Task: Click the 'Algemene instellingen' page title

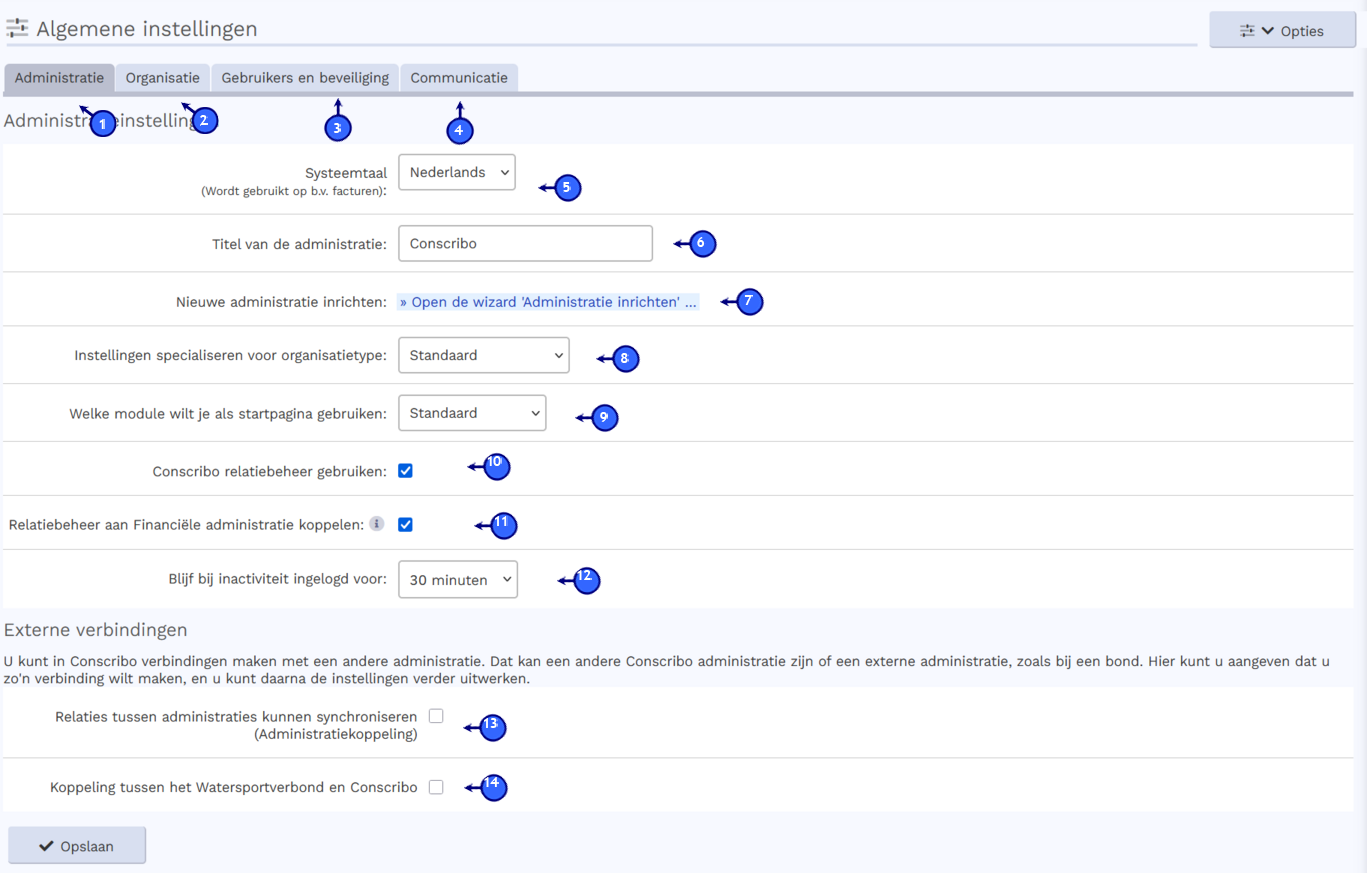Action: point(147,29)
